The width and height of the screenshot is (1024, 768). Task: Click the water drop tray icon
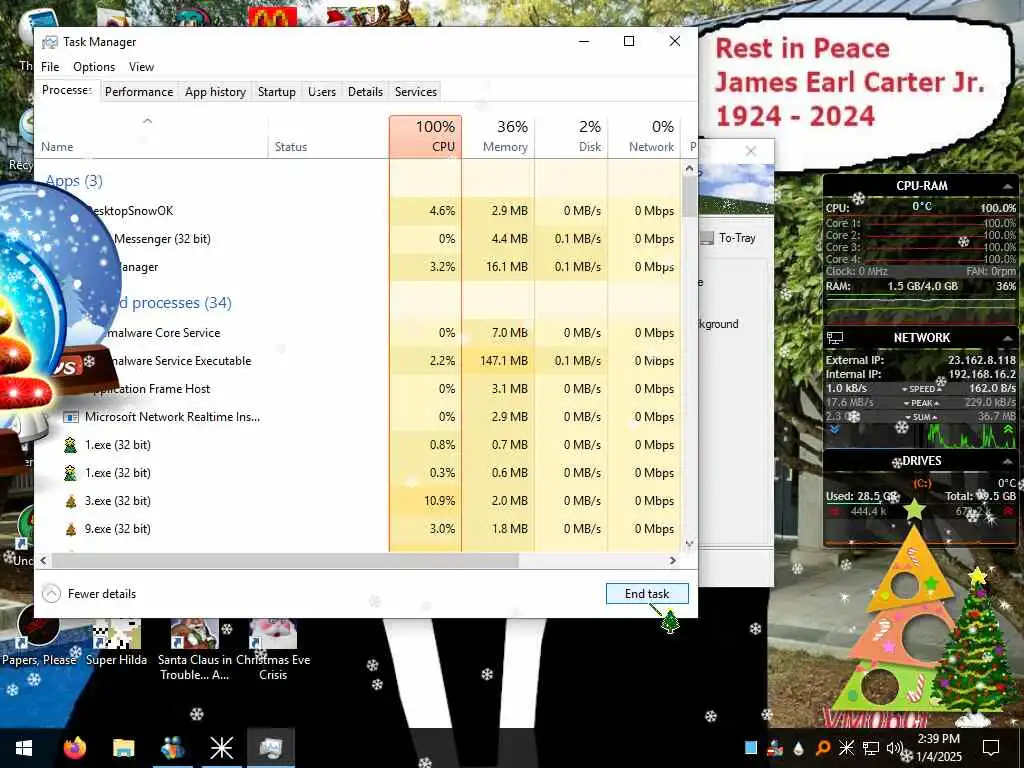(799, 748)
